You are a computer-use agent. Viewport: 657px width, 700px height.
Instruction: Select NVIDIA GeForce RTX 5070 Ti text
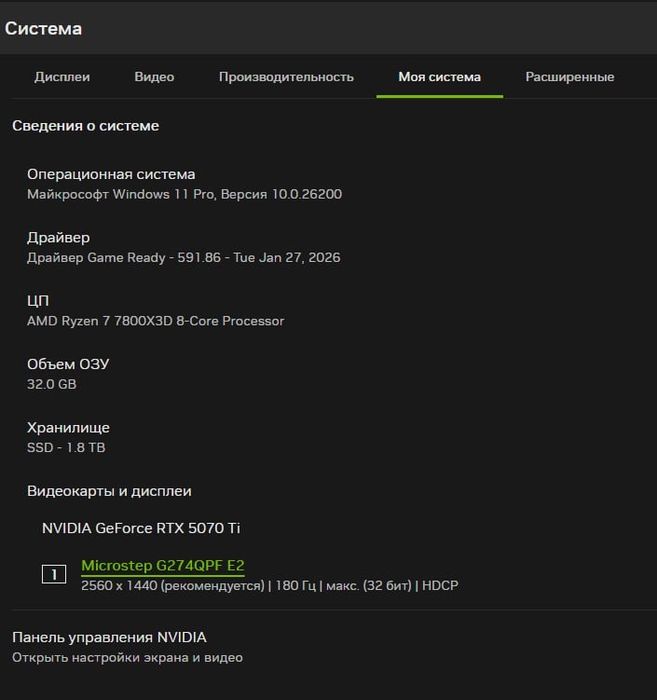[x=141, y=528]
